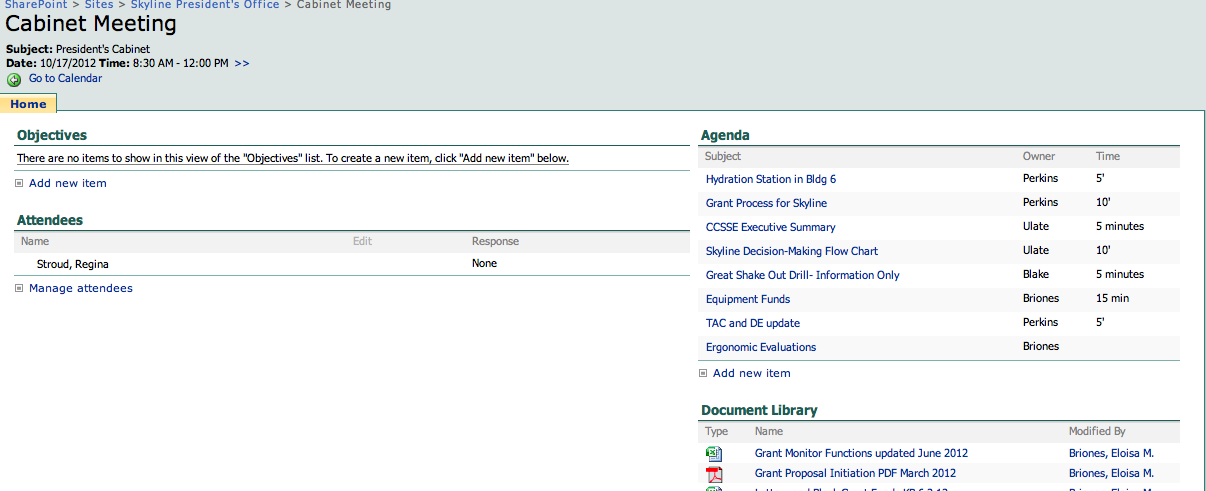The width and height of the screenshot is (1206, 491).
Task: Click the small icon beside Agenda Add new item
Action: coord(703,374)
